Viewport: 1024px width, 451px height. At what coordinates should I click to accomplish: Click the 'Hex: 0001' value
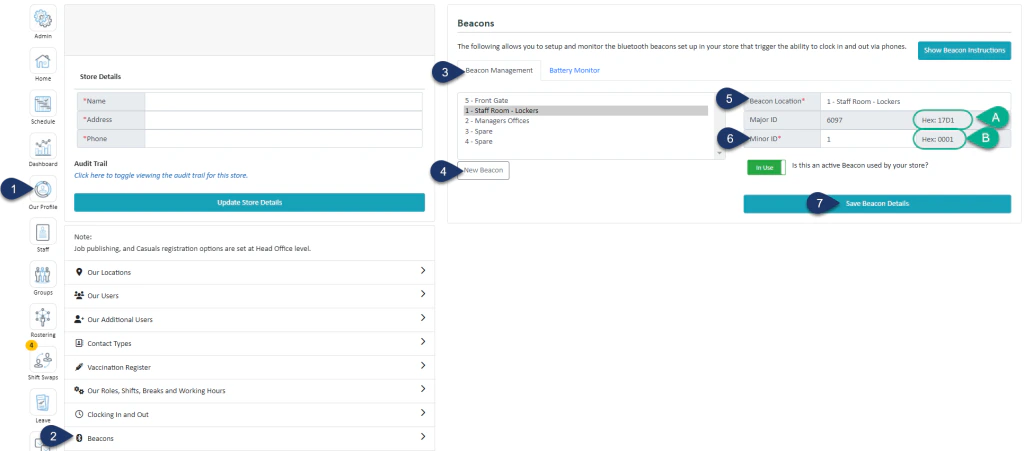(938, 138)
